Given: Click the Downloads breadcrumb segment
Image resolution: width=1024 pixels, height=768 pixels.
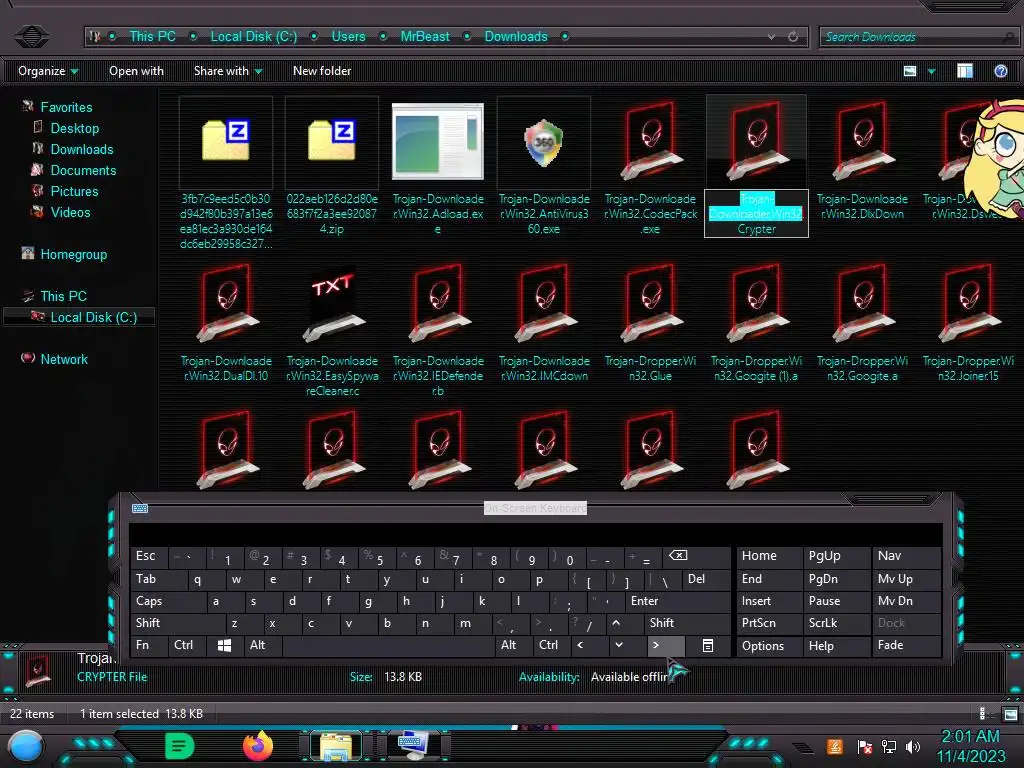Looking at the screenshot, I should pos(516,37).
